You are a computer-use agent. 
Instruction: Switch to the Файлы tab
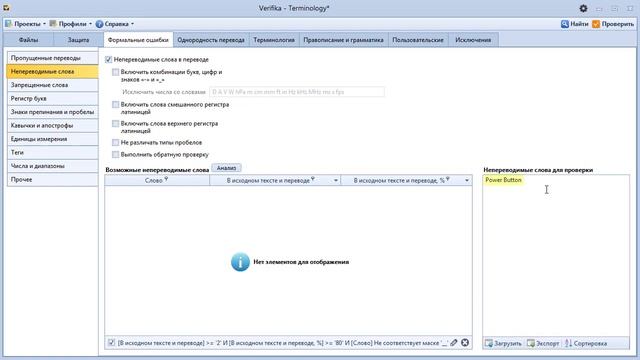(x=28, y=40)
